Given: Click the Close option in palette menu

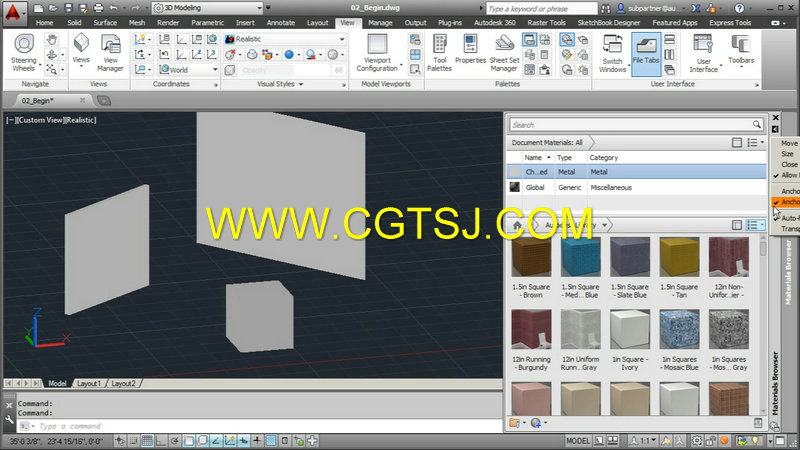Looking at the screenshot, I should [x=789, y=164].
